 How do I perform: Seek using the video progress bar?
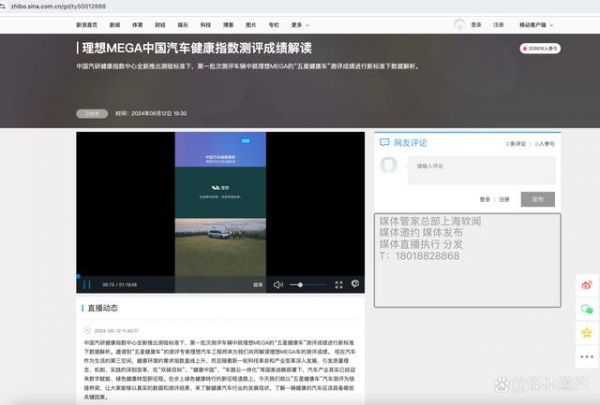(220, 276)
